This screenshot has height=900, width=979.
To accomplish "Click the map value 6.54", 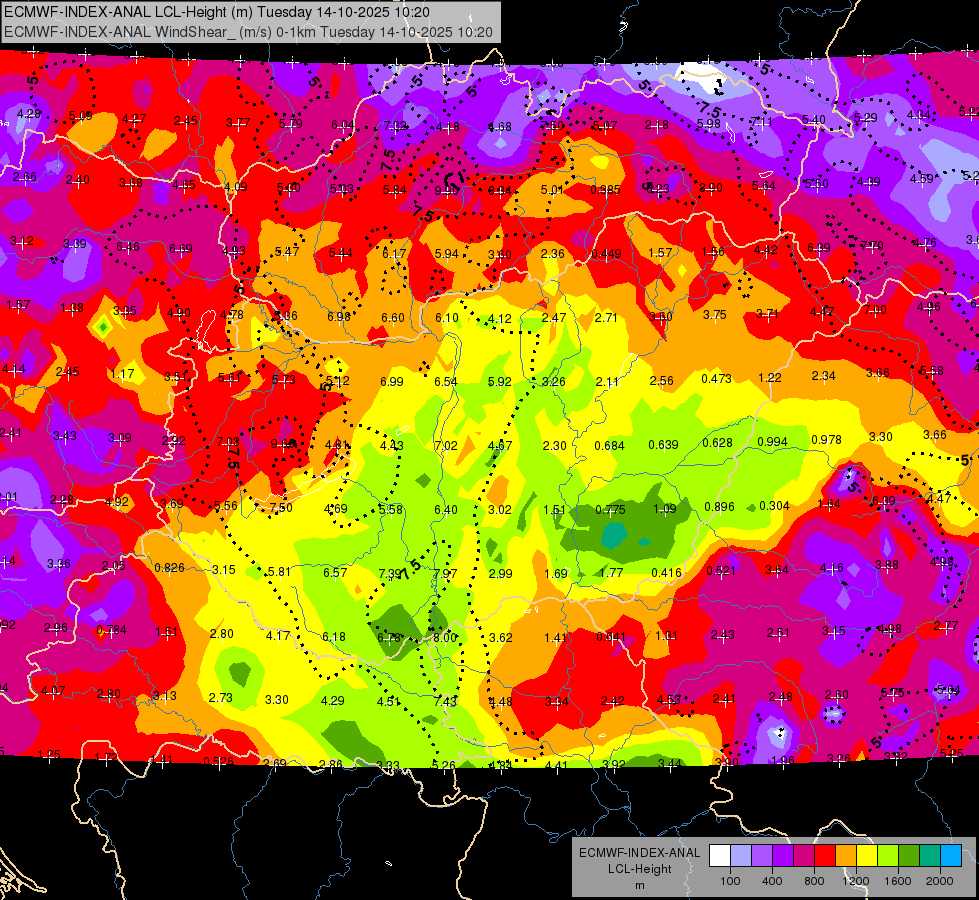I will [x=446, y=382].
